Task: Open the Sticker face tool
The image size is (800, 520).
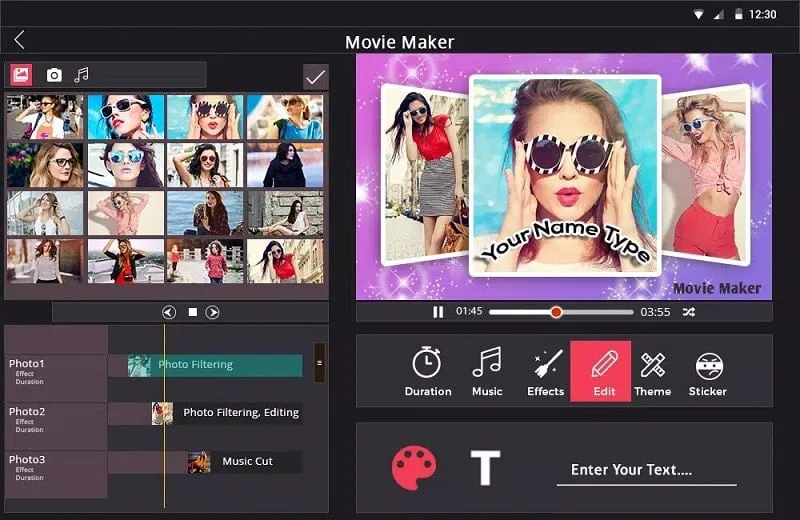Action: 708,371
